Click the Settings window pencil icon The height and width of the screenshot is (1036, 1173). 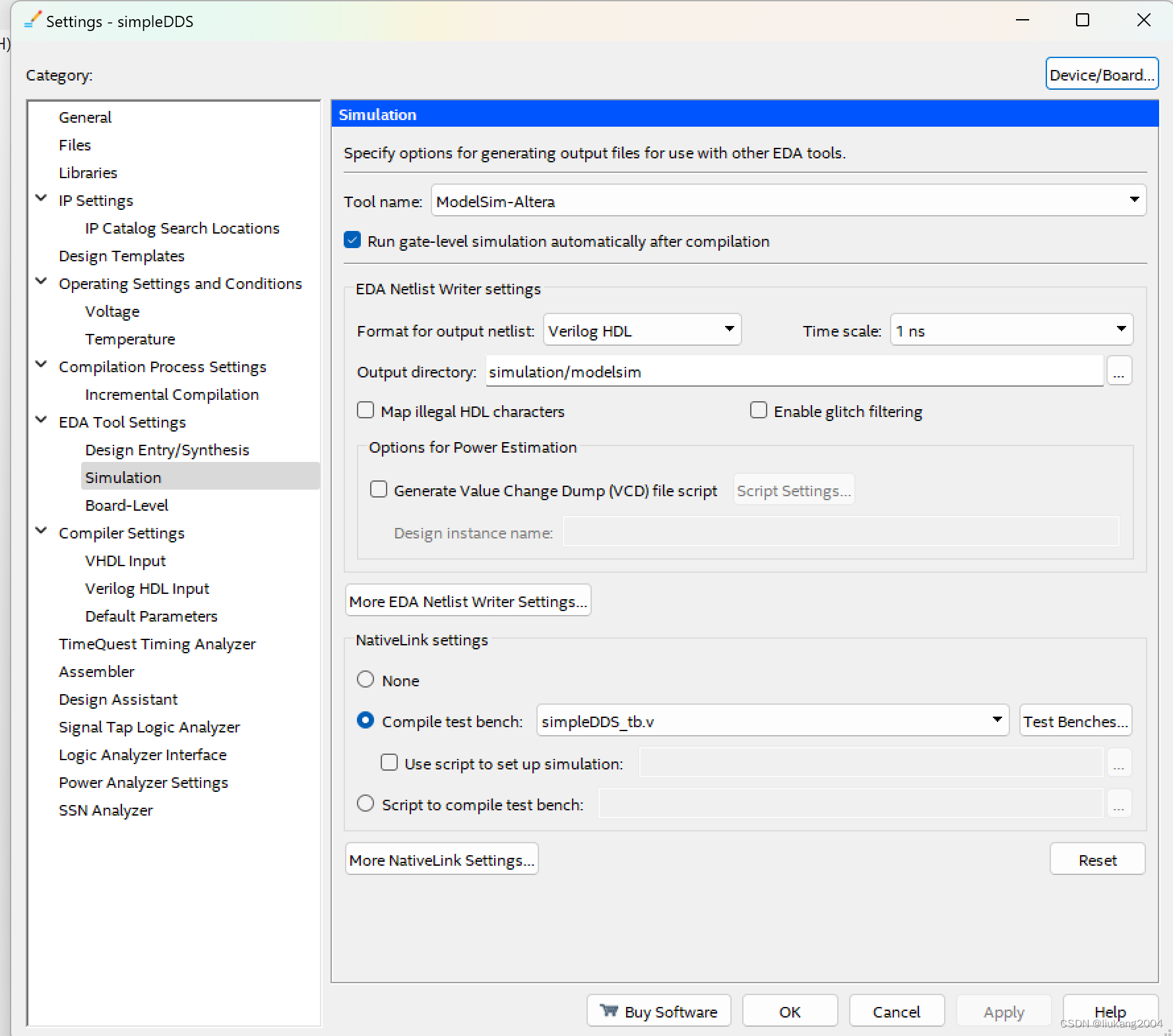32,20
